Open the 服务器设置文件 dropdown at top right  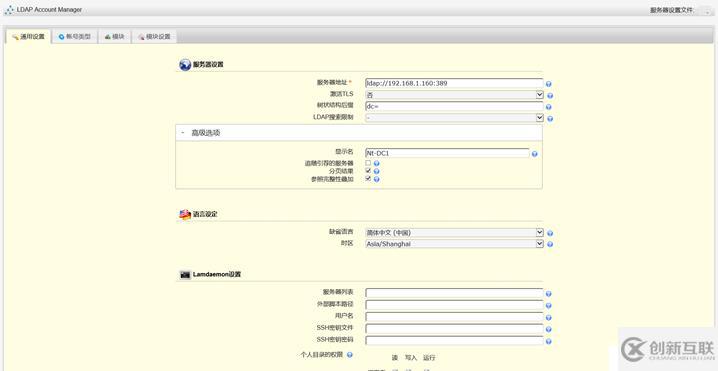point(705,11)
